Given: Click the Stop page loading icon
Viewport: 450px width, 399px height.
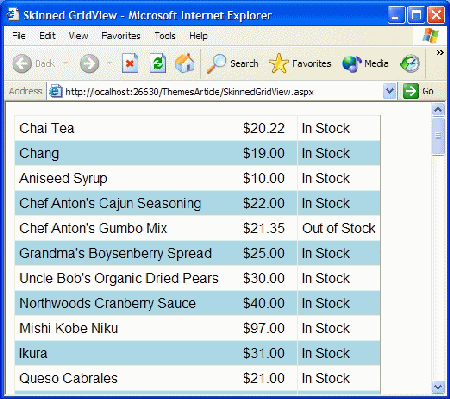Looking at the screenshot, I should coord(130,63).
